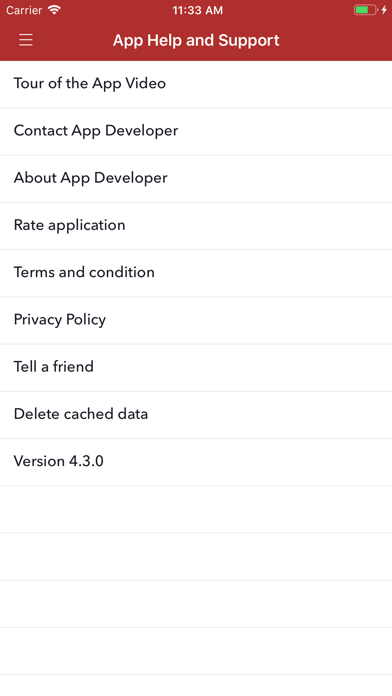Viewport: 392px width, 696px height.
Task: Tap the empty white space right of Privacy Policy
Action: click(x=249, y=320)
